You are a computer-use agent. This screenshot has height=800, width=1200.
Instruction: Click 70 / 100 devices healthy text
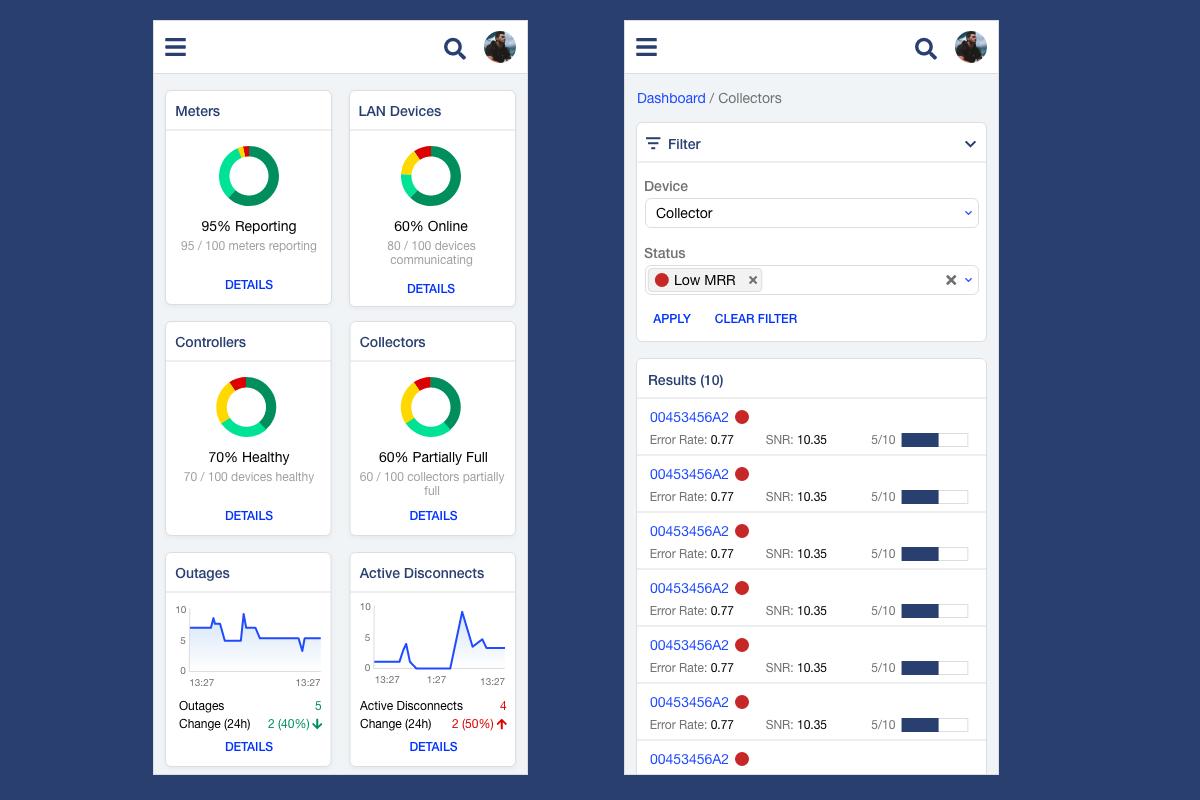click(x=249, y=477)
